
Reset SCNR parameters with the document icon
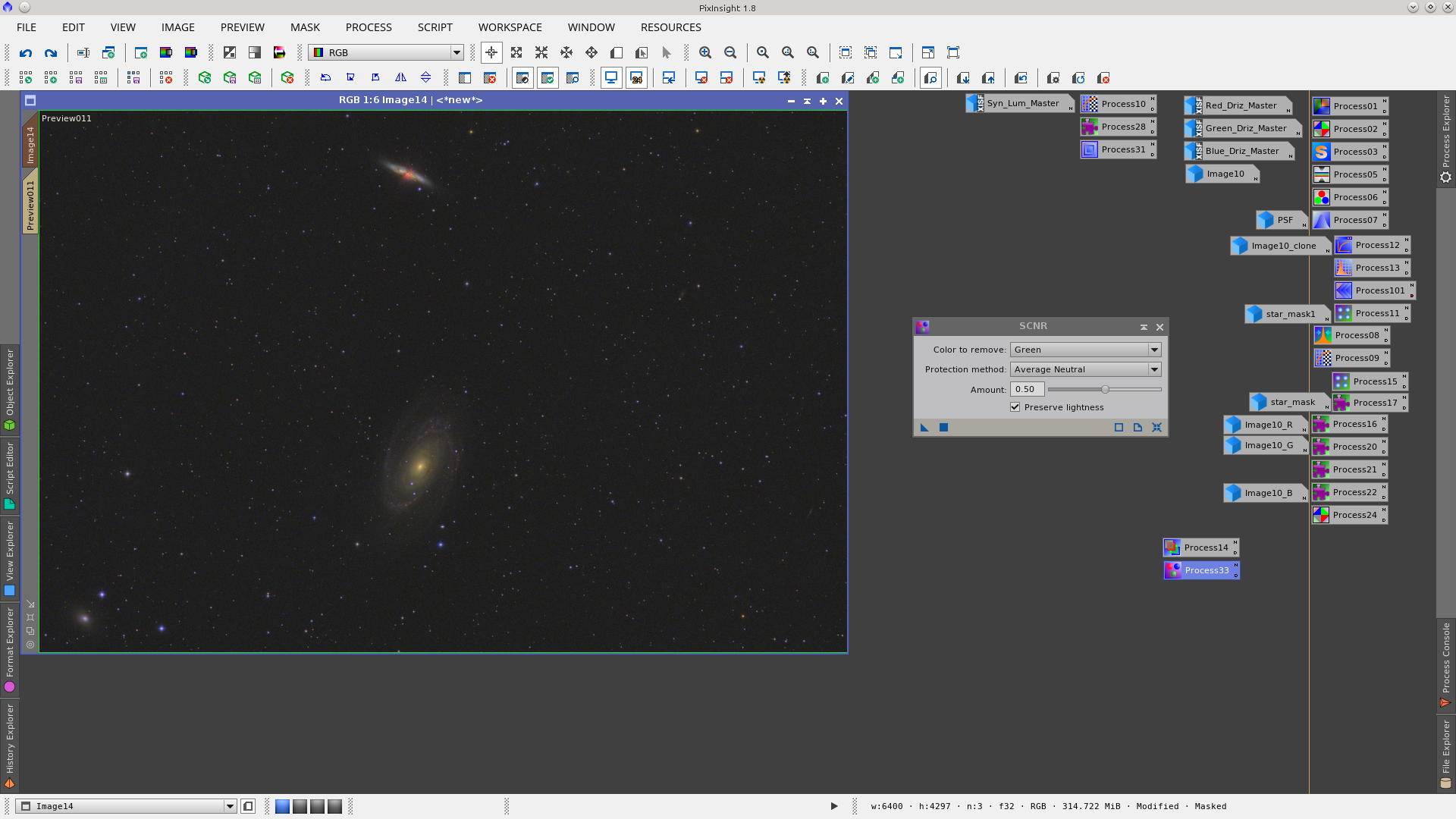(1137, 427)
